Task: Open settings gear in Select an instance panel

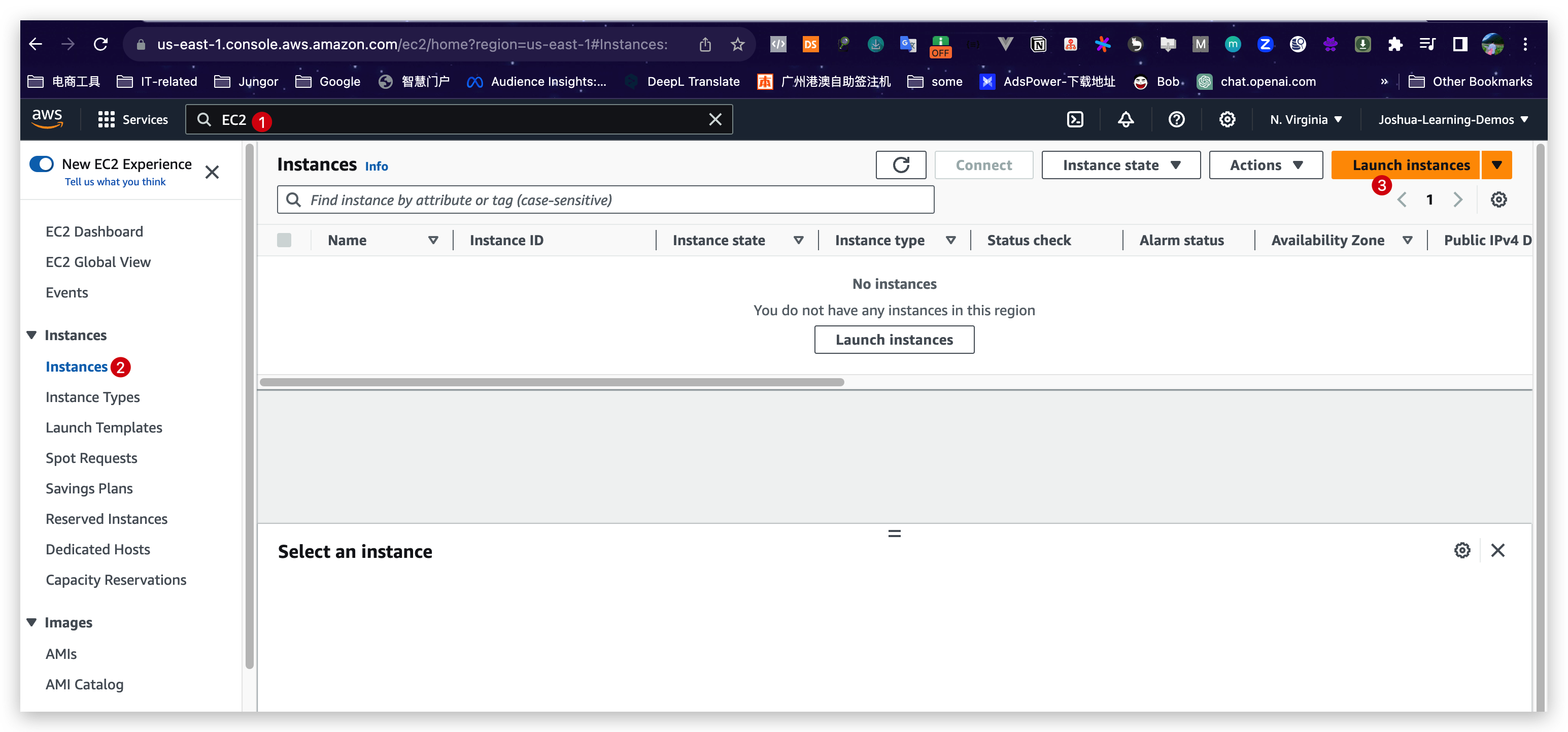Action: [1462, 550]
